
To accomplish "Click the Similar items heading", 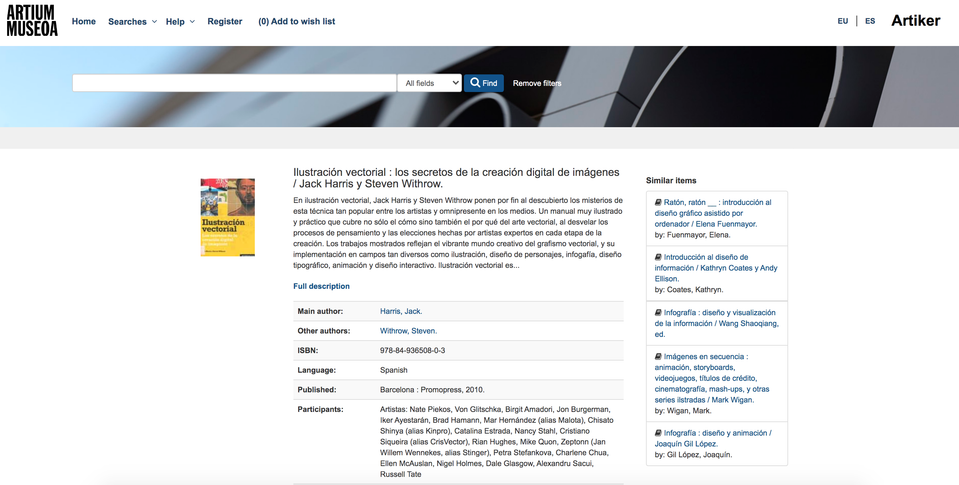I will pos(671,180).
